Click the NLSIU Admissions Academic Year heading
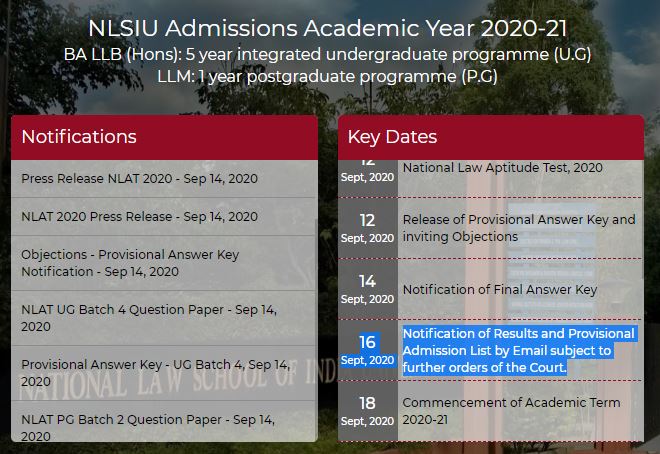660x454 pixels. [328, 27]
